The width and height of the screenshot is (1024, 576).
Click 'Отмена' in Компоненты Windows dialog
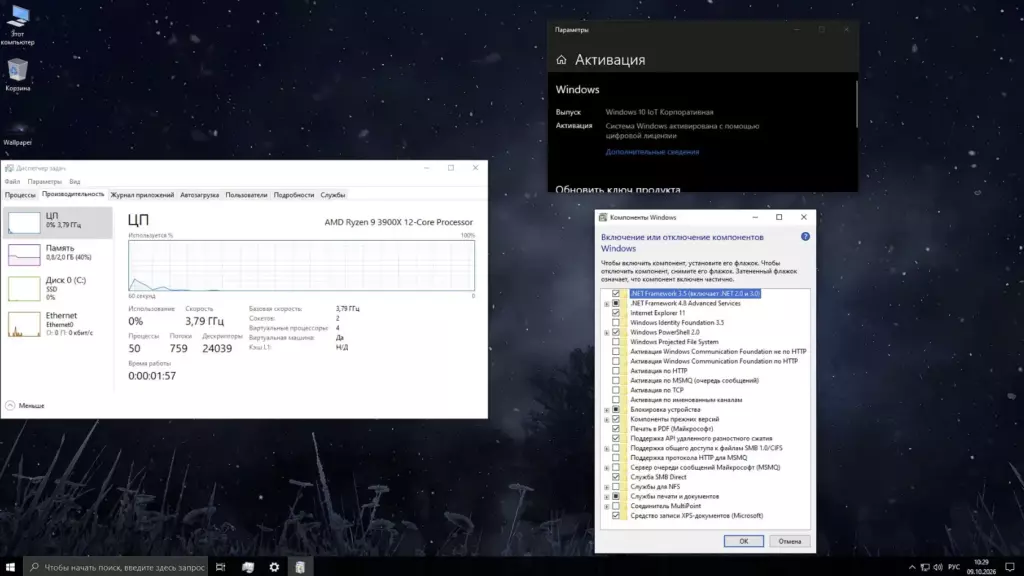(790, 541)
